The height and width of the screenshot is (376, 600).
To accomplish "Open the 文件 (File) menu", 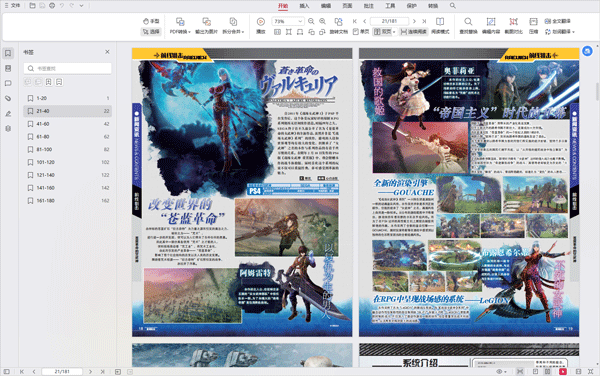I will click(12, 6).
